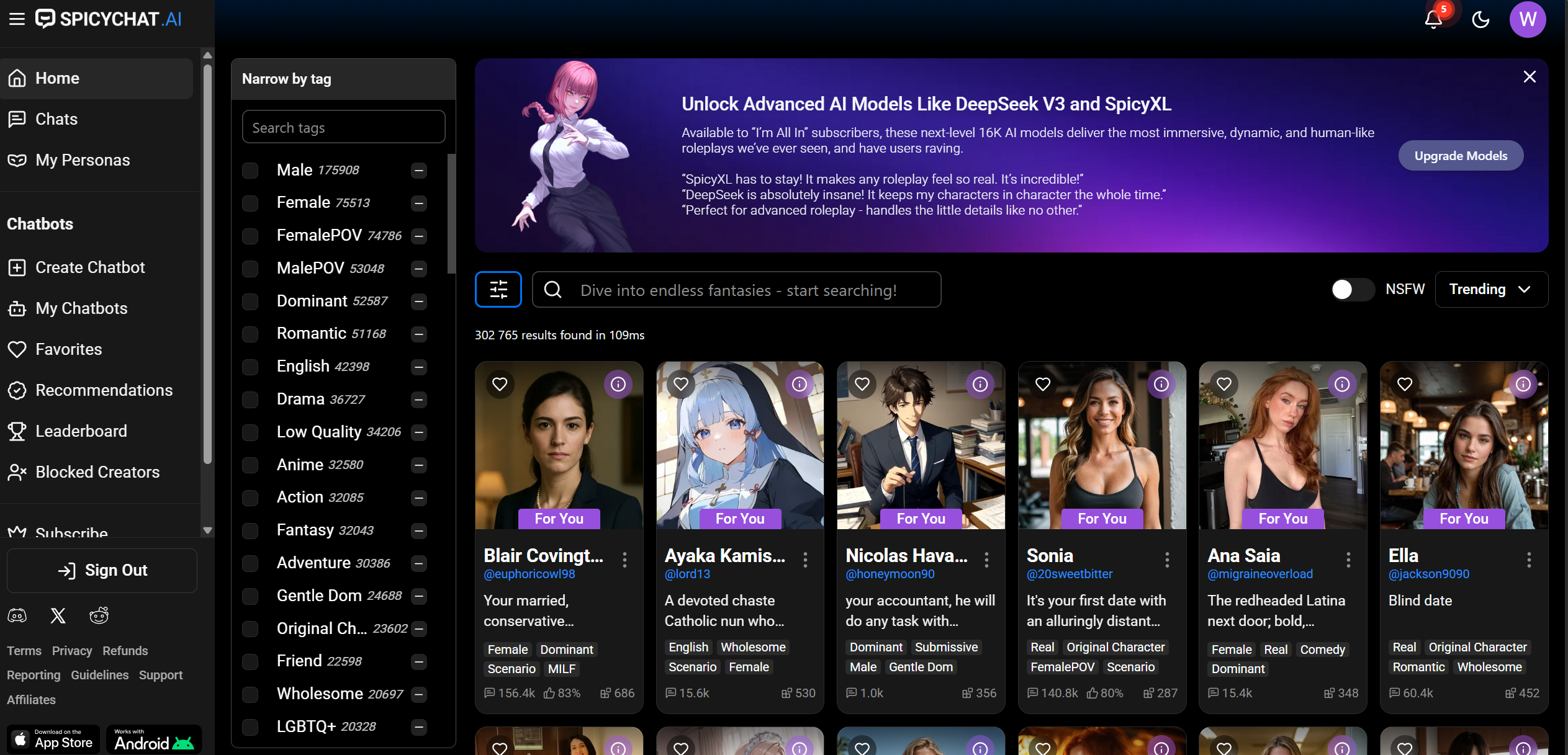The height and width of the screenshot is (755, 1568).
Task: Open the Privacy link
Action: (x=72, y=650)
